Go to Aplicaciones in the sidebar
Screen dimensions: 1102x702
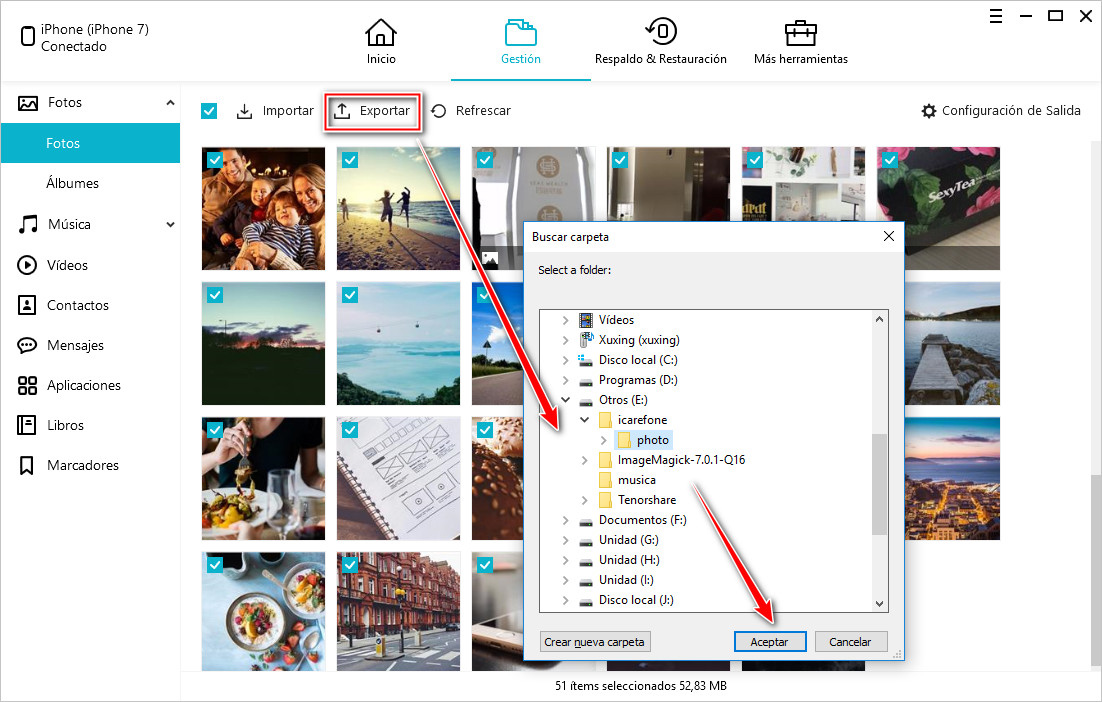pos(83,385)
